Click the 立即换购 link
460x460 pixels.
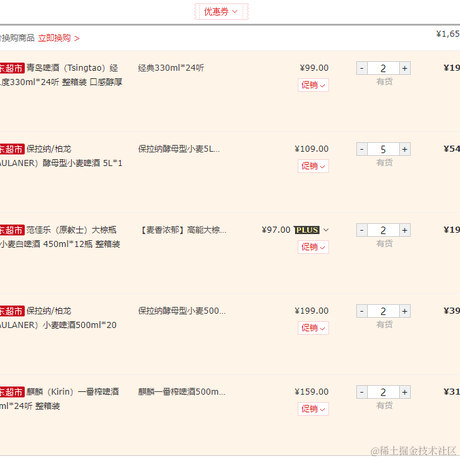coord(59,38)
